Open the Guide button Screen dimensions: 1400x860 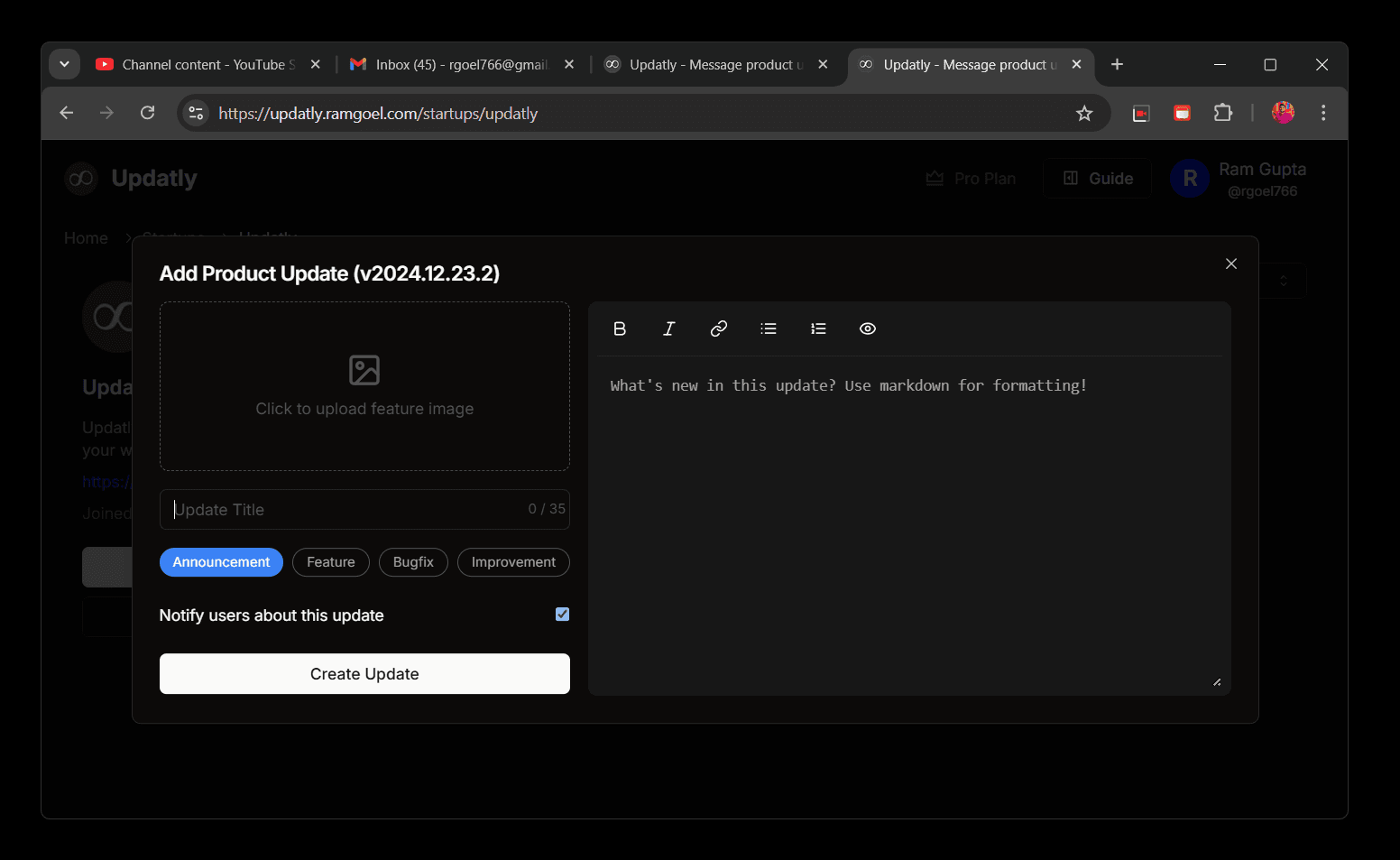(1098, 179)
